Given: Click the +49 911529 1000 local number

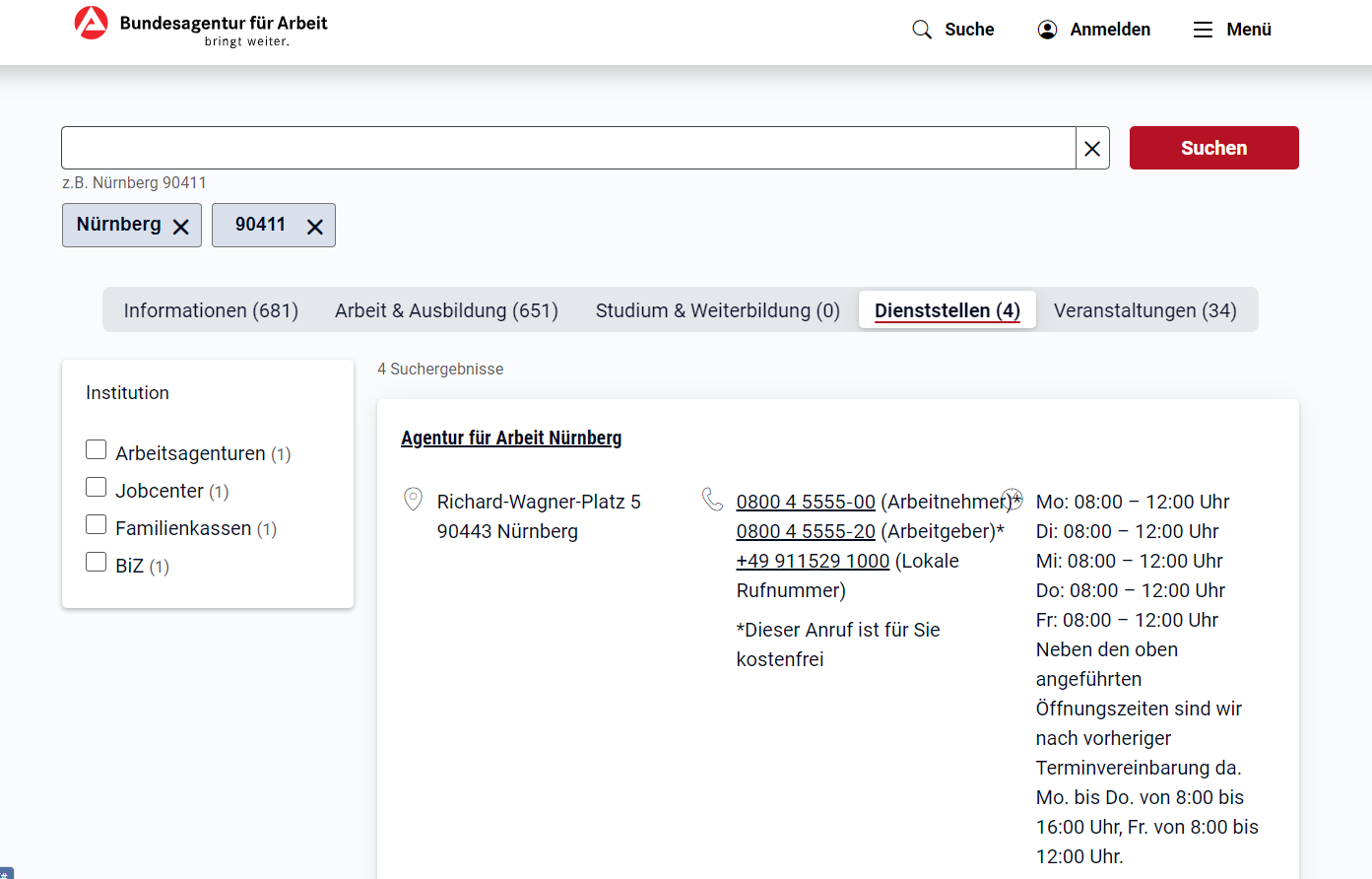Looking at the screenshot, I should [x=813, y=561].
